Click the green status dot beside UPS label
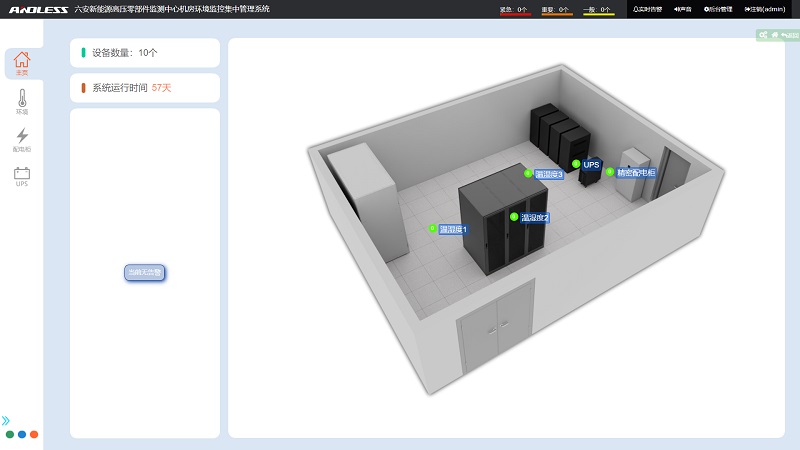 pyautogui.click(x=576, y=163)
